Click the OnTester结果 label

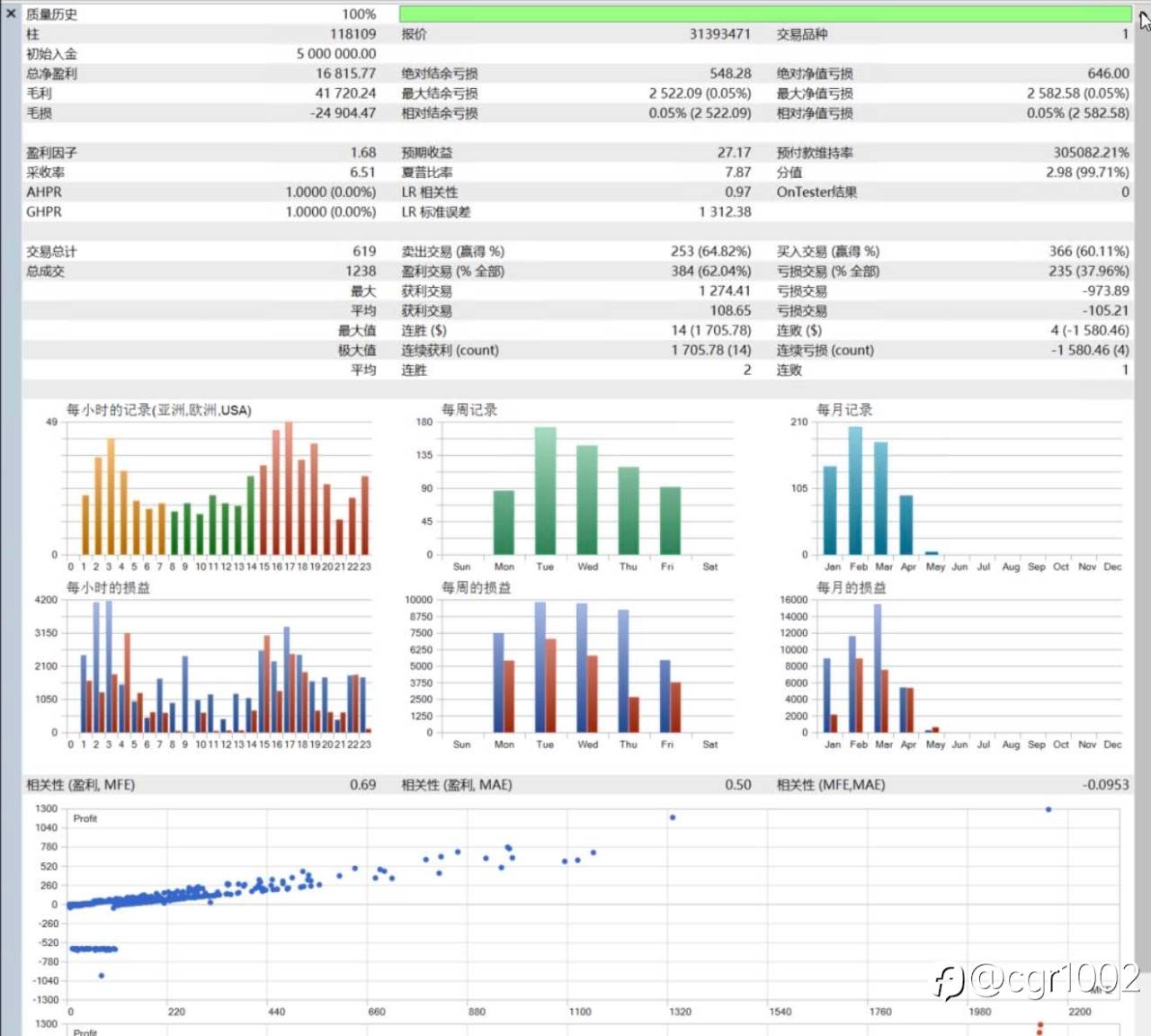[x=816, y=192]
